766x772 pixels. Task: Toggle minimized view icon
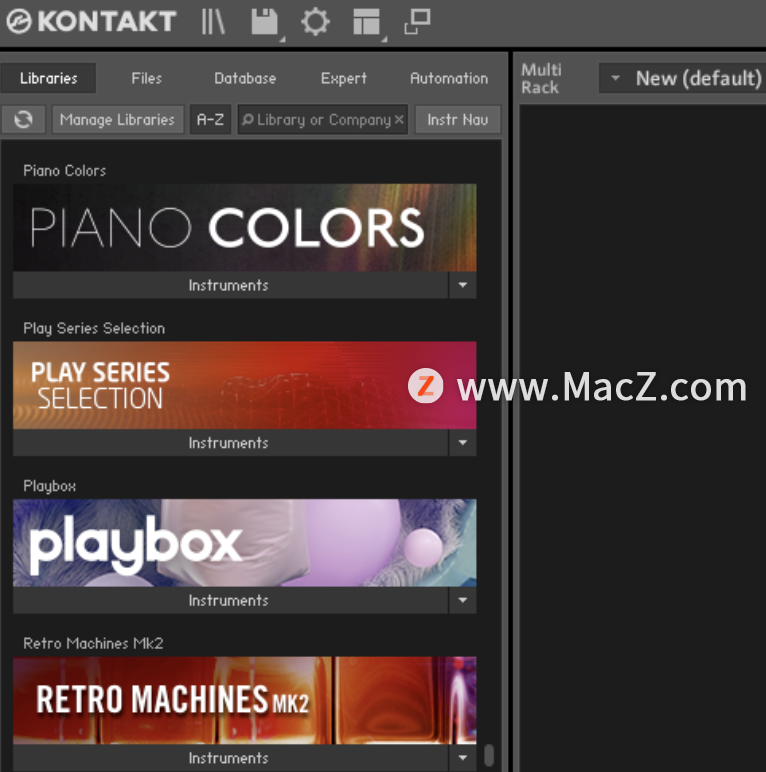417,22
